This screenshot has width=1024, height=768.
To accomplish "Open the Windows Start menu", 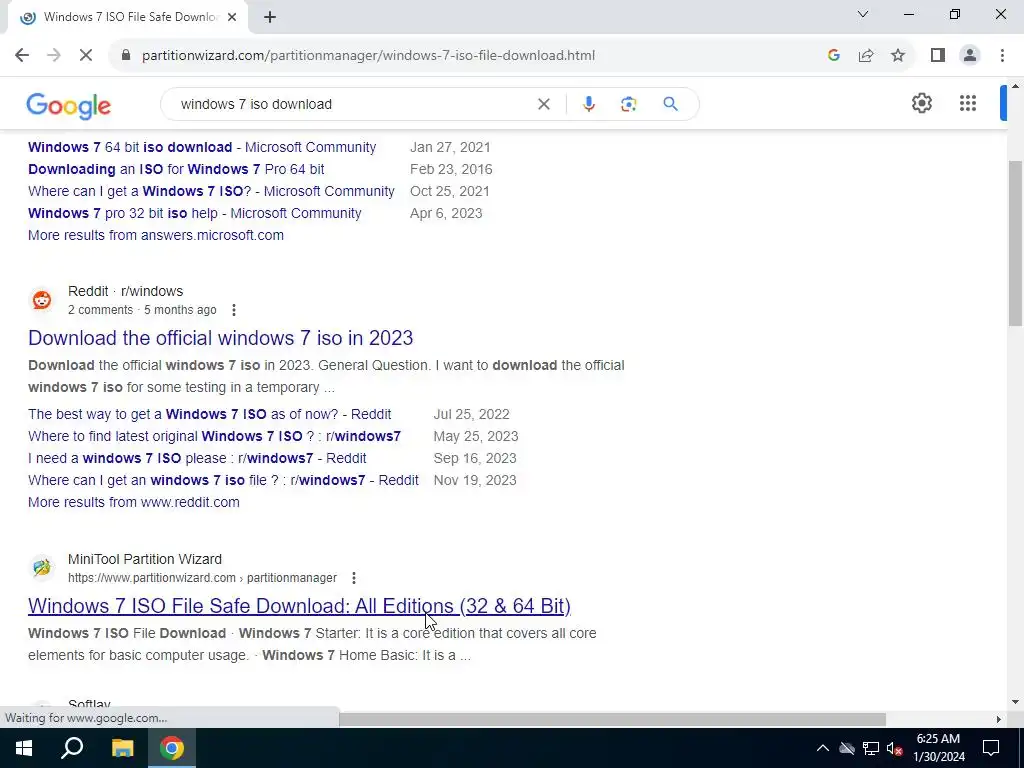I will tap(24, 748).
